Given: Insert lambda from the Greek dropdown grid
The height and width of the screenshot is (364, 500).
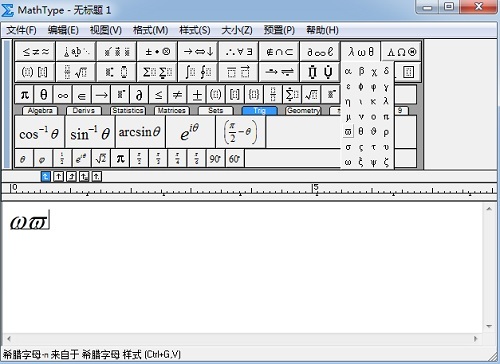Looking at the screenshot, I should pos(386,101).
